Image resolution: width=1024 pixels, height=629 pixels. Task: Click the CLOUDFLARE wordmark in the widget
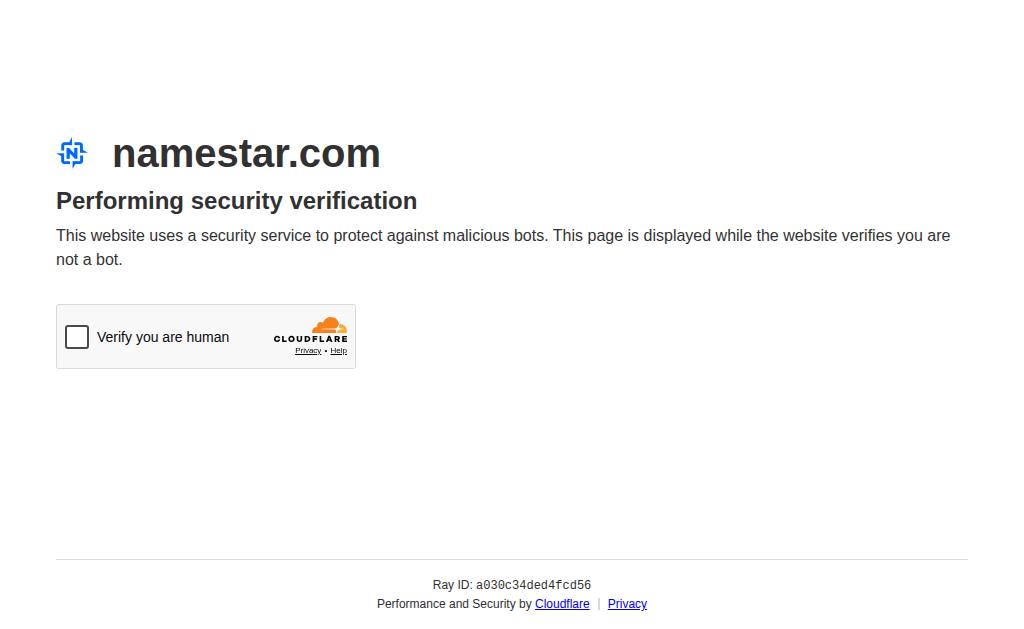310,339
